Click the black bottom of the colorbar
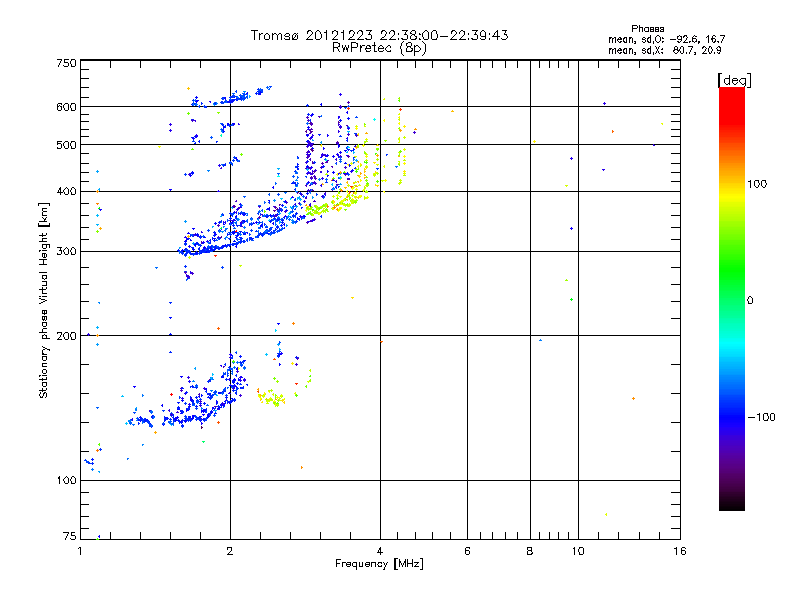The image size is (800, 600). (732, 503)
